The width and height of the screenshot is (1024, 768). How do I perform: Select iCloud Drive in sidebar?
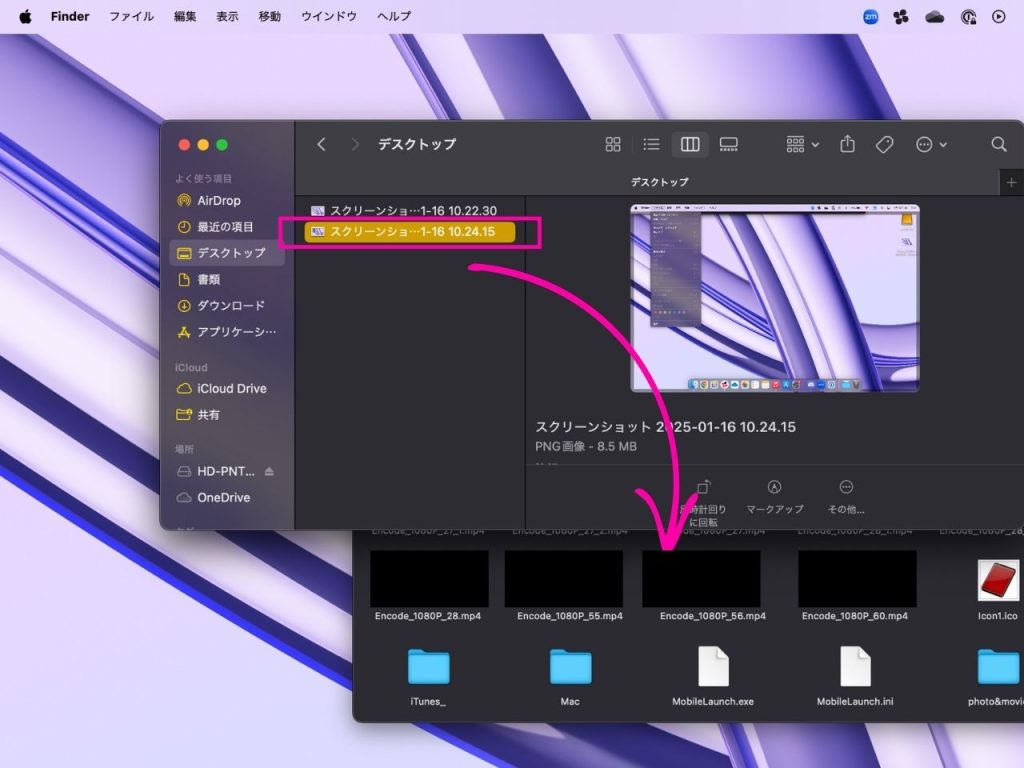(231, 388)
